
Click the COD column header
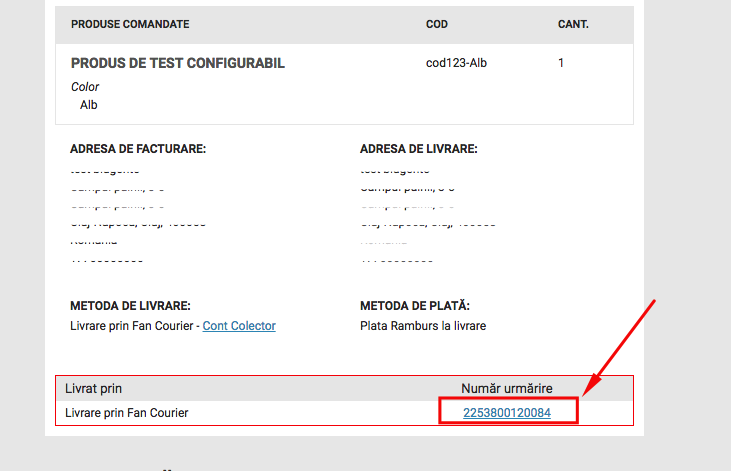pyautogui.click(x=437, y=24)
